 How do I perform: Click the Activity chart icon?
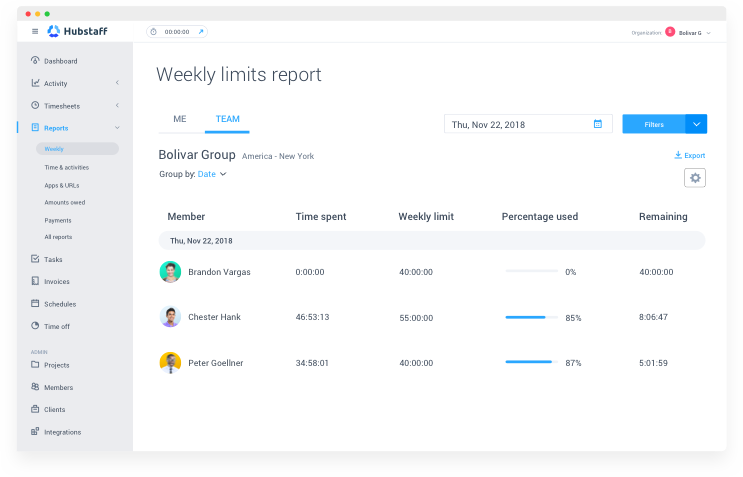coord(35,82)
